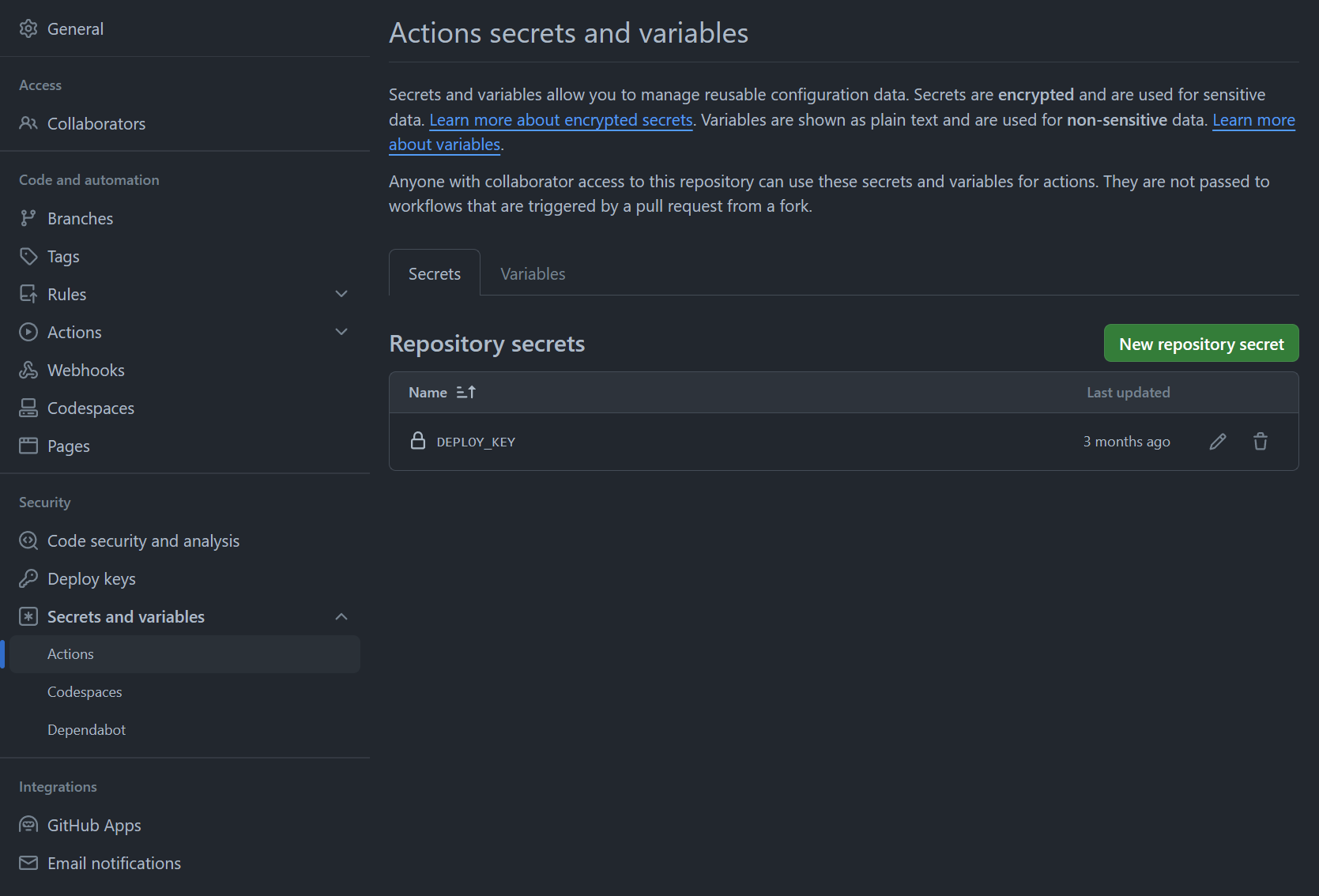The height and width of the screenshot is (896, 1319).
Task: Open Tags settings page
Action: (x=63, y=257)
